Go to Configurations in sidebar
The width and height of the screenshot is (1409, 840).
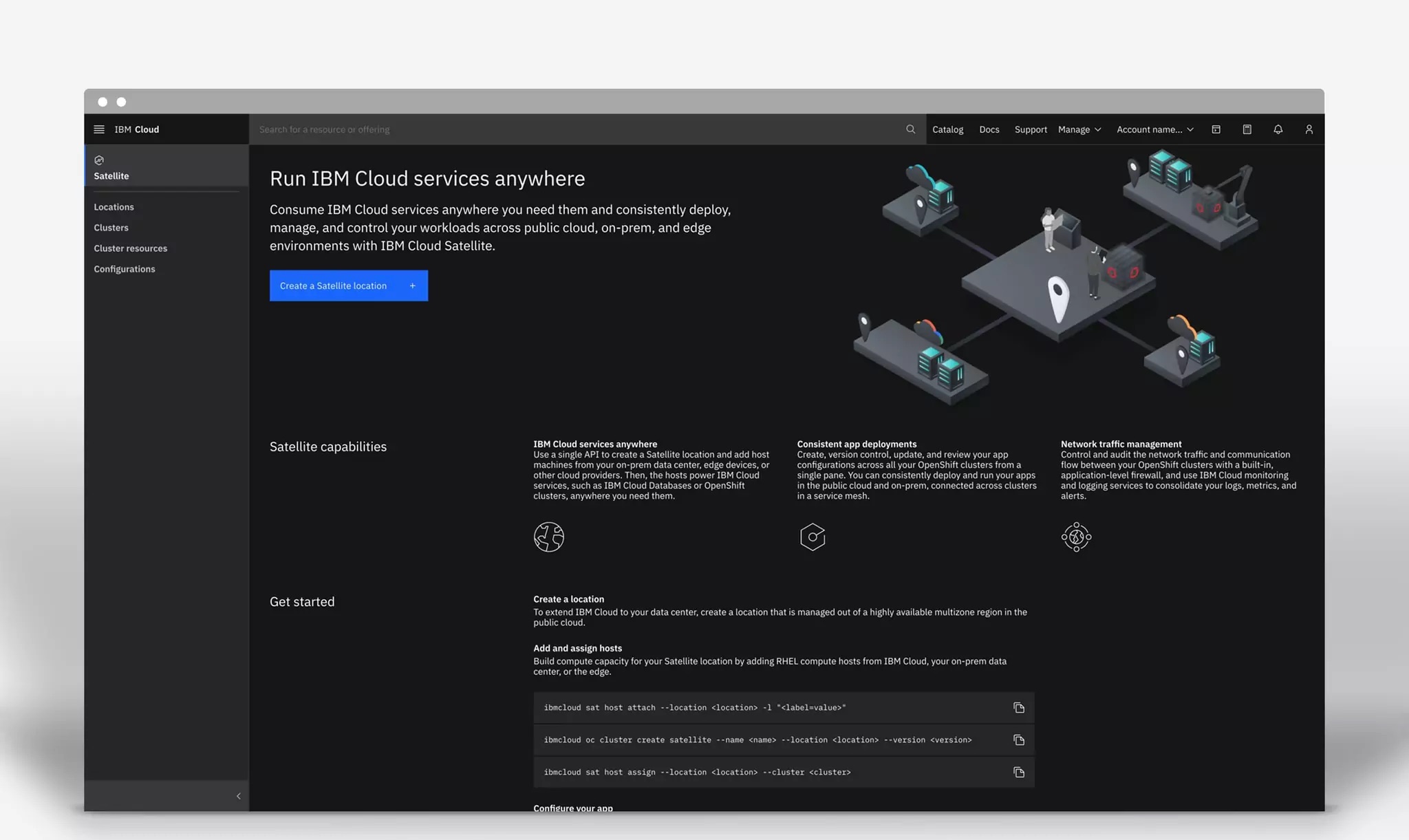pyautogui.click(x=125, y=269)
